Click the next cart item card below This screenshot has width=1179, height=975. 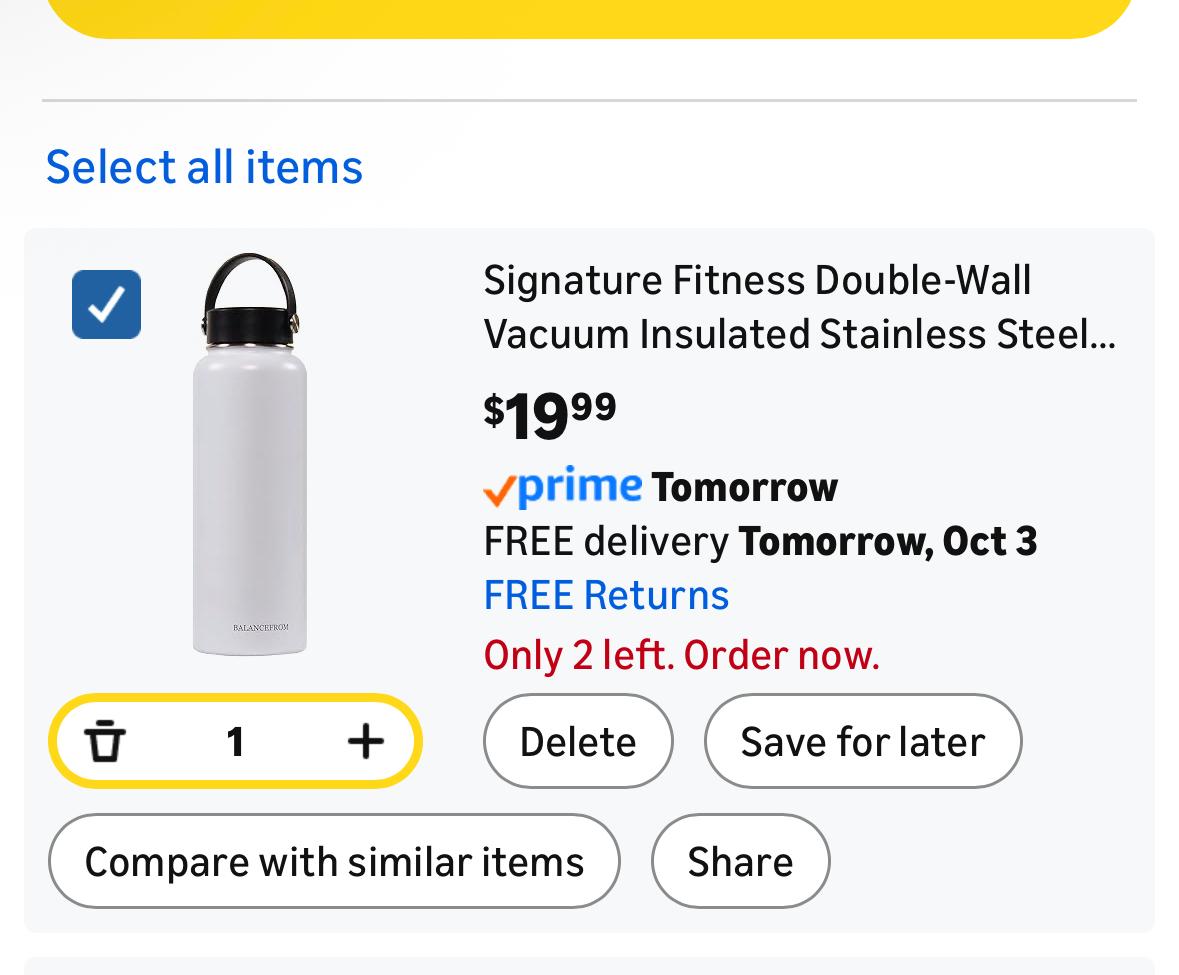589,966
